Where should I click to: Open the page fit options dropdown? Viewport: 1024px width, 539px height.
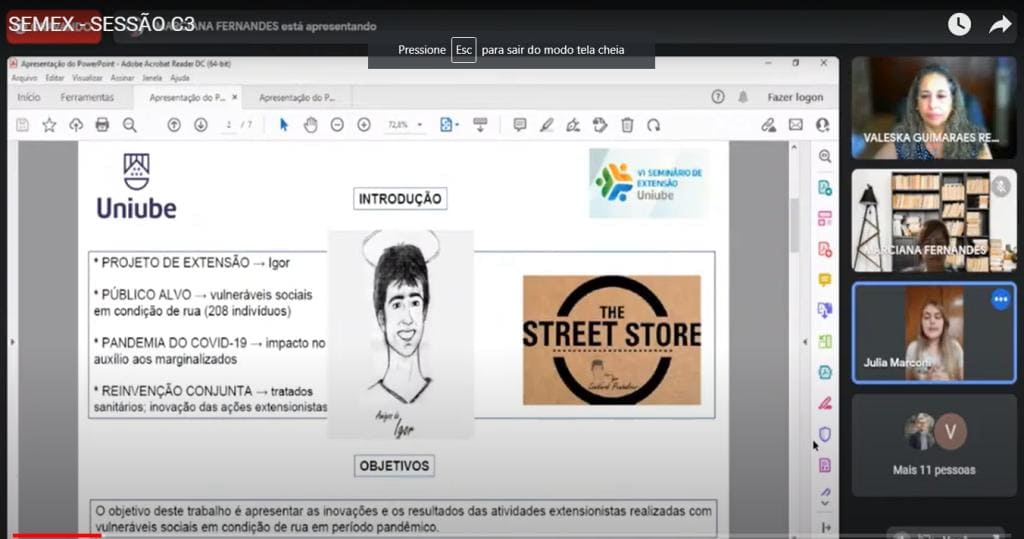click(x=449, y=125)
